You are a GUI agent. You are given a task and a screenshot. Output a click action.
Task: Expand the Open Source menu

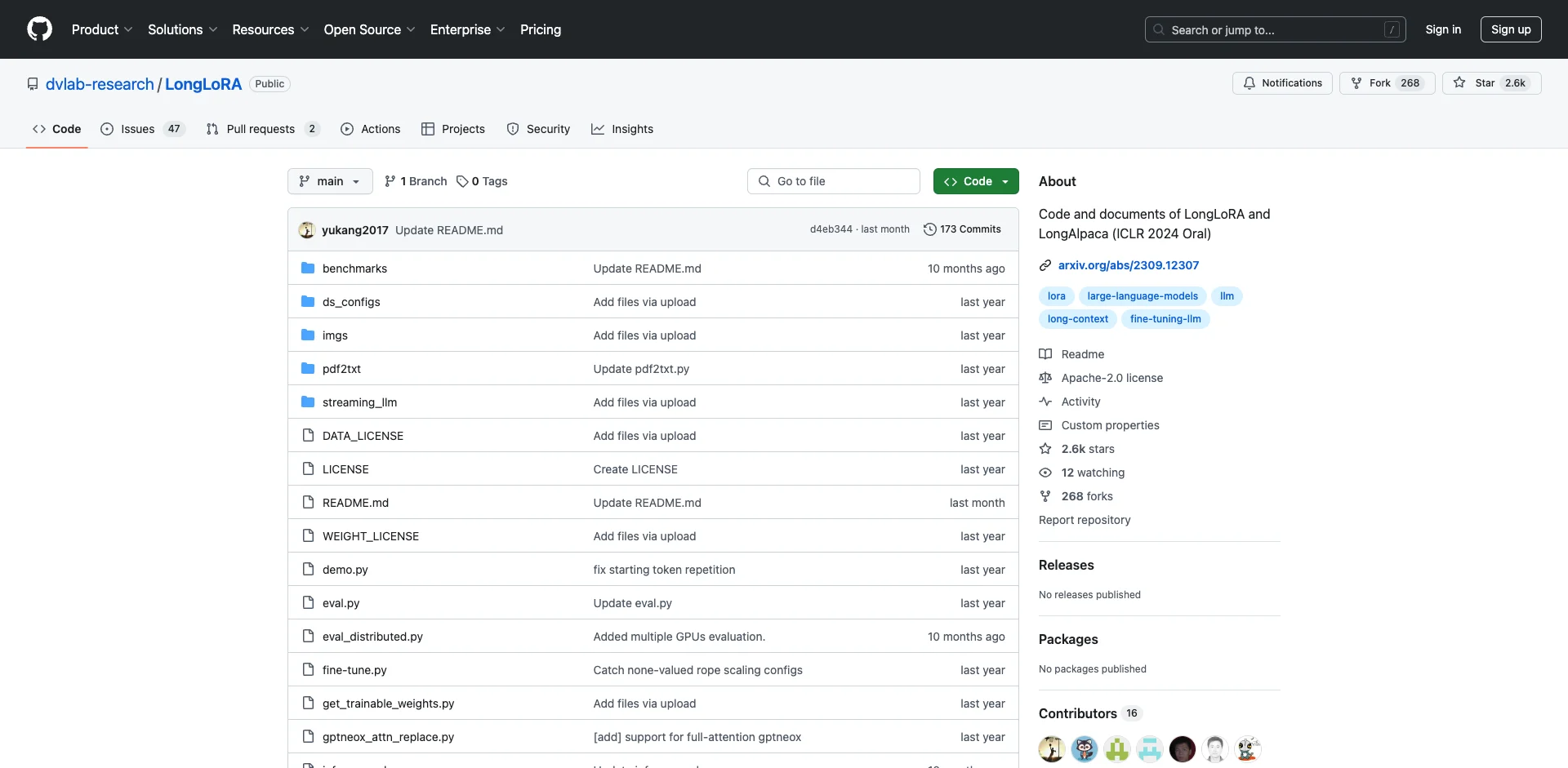369,29
